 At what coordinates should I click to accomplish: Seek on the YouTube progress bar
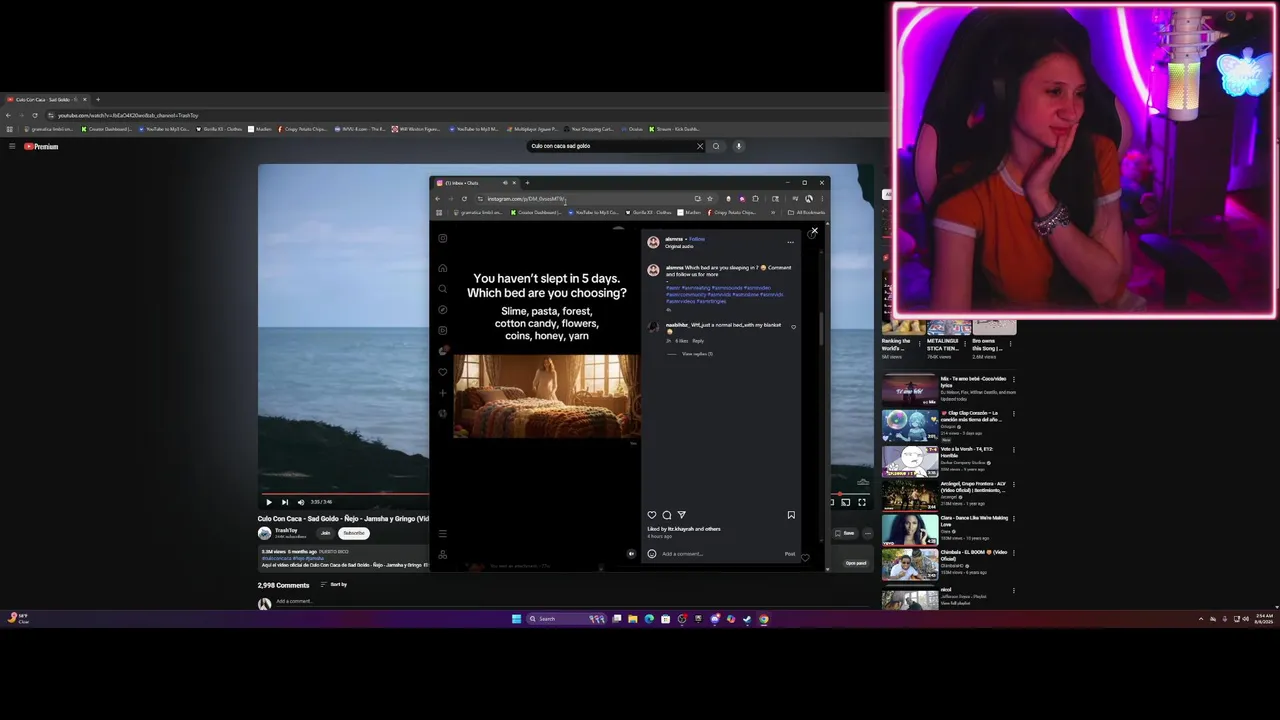pyautogui.click(x=565, y=493)
